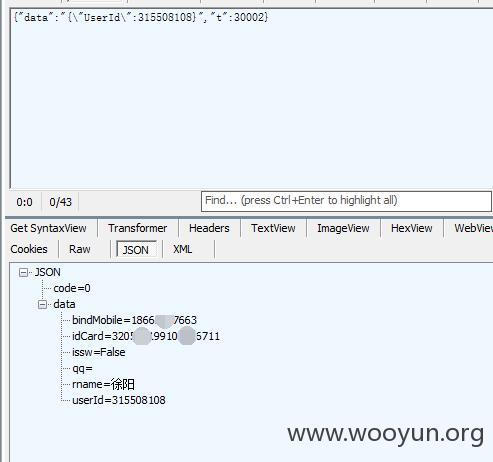Open the Get SyntaxView tab
This screenshot has height=462, width=493.
(x=48, y=228)
